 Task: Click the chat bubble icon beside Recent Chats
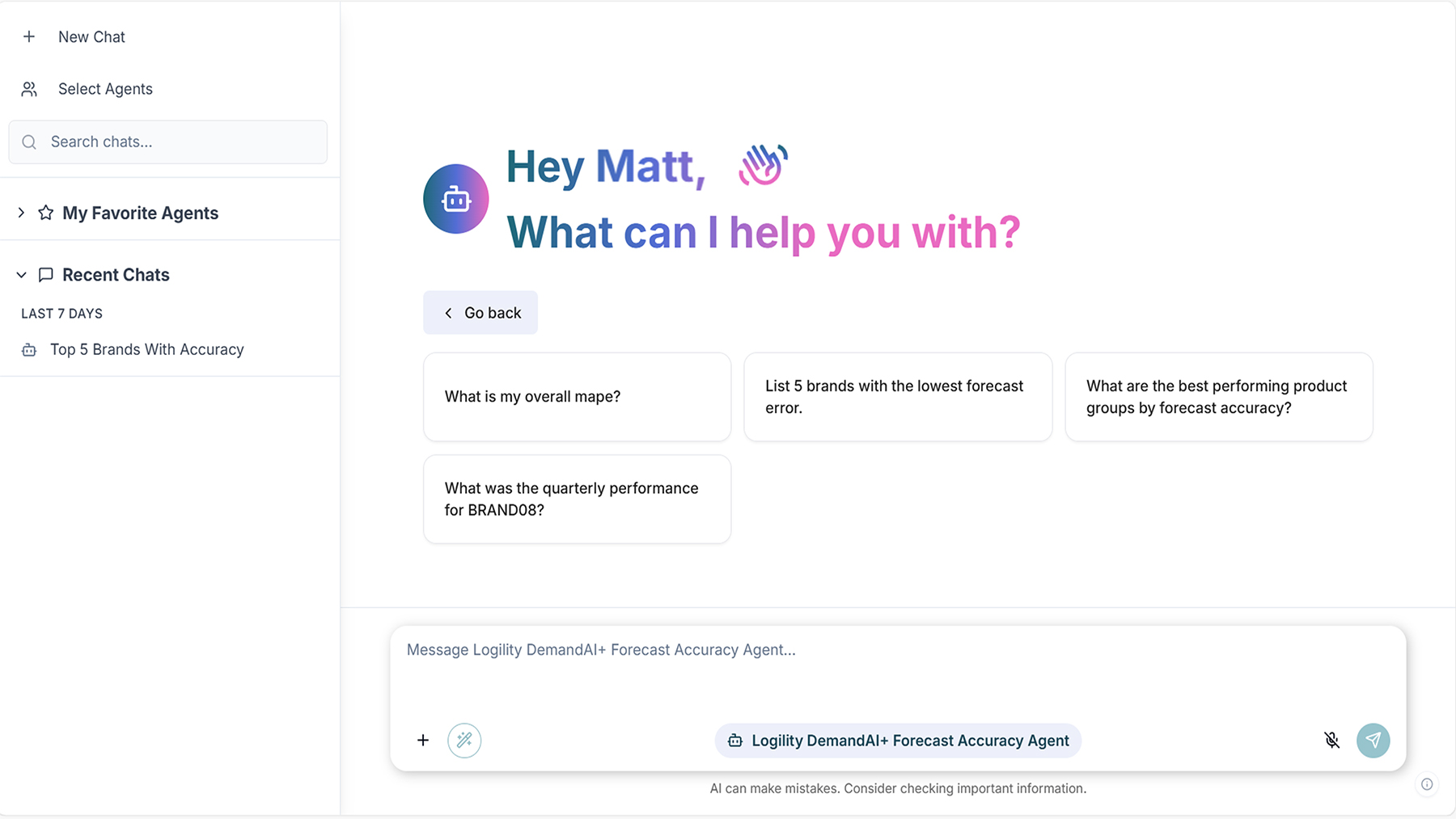tap(46, 275)
